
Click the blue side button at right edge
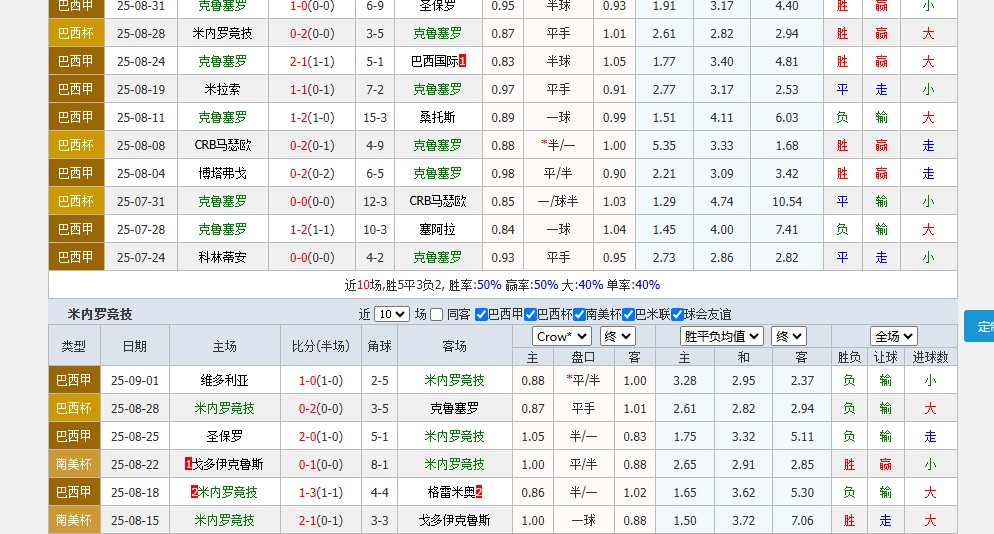980,326
